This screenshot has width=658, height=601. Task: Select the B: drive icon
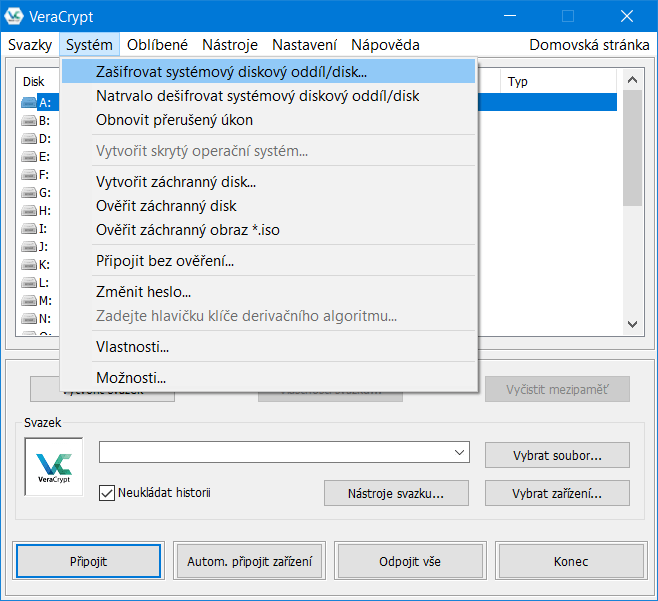(29, 121)
